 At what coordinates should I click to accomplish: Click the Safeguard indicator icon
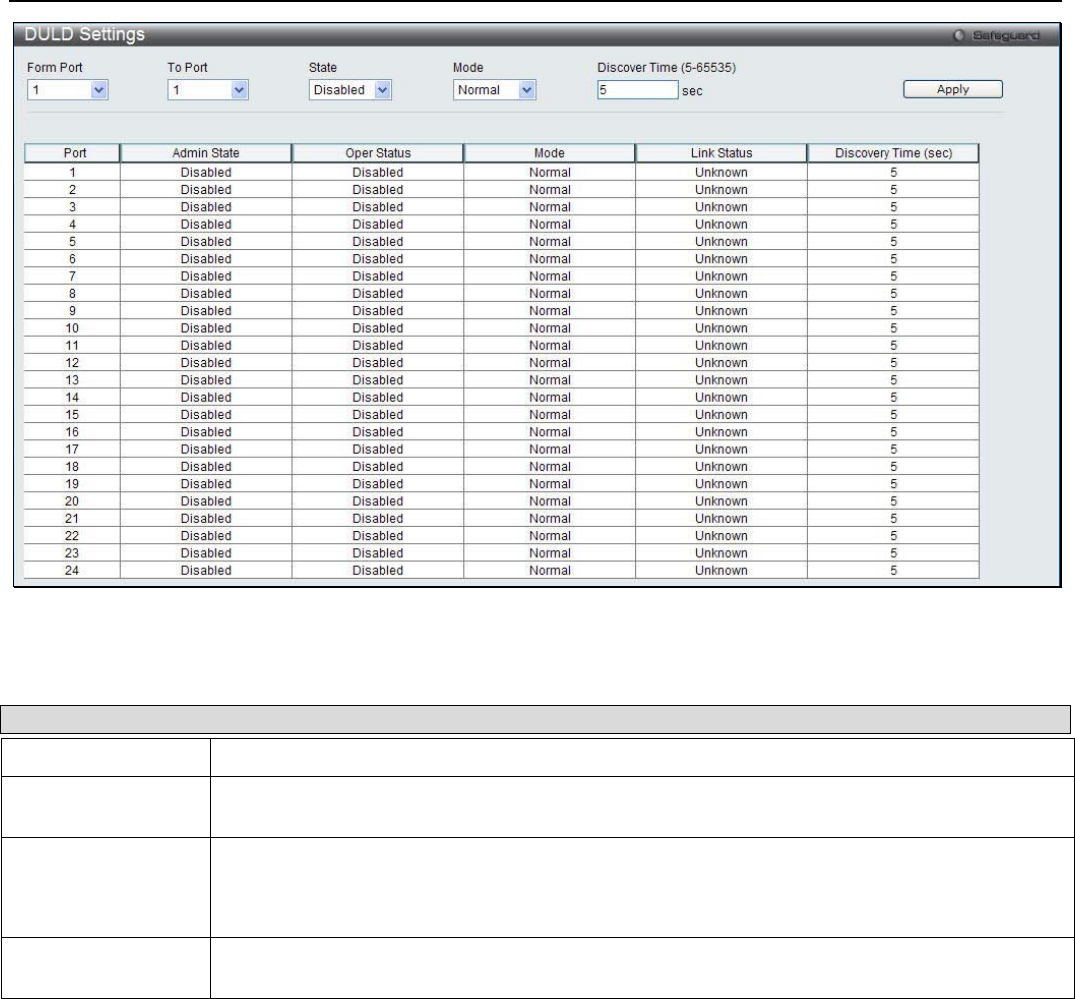pyautogui.click(x=959, y=35)
